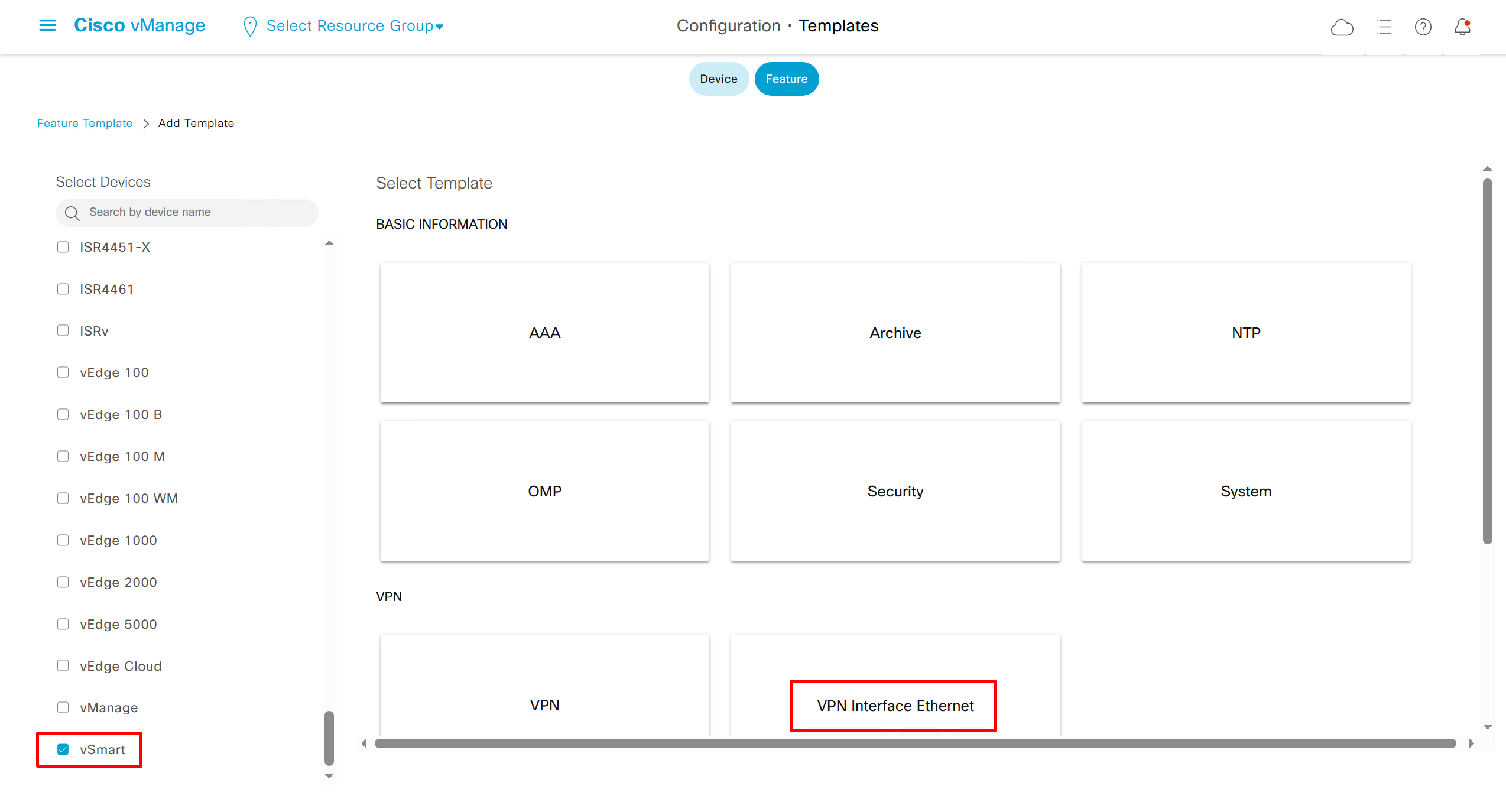Uncheck the vSmart device checkbox
The height and width of the screenshot is (812, 1506).
pyautogui.click(x=63, y=749)
